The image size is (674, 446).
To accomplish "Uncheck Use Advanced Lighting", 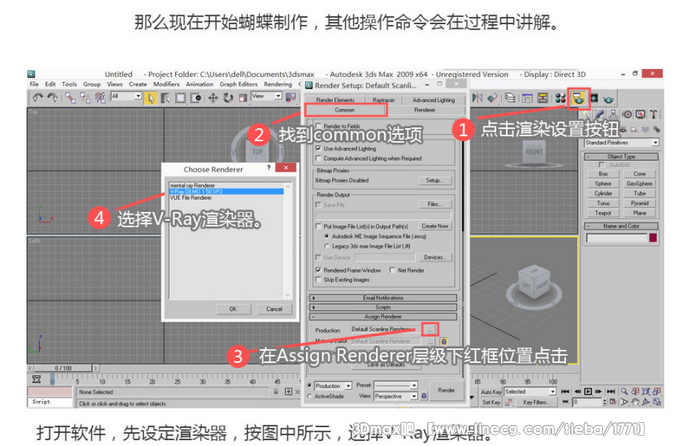I will [318, 148].
